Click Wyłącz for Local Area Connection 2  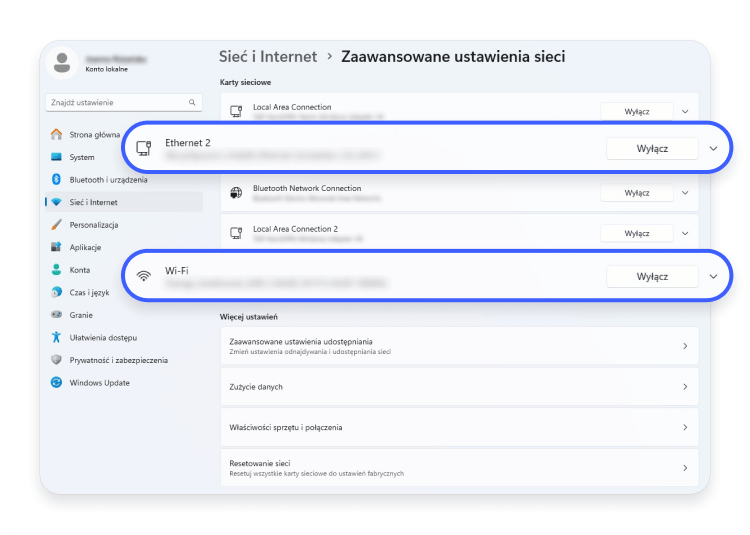point(637,233)
